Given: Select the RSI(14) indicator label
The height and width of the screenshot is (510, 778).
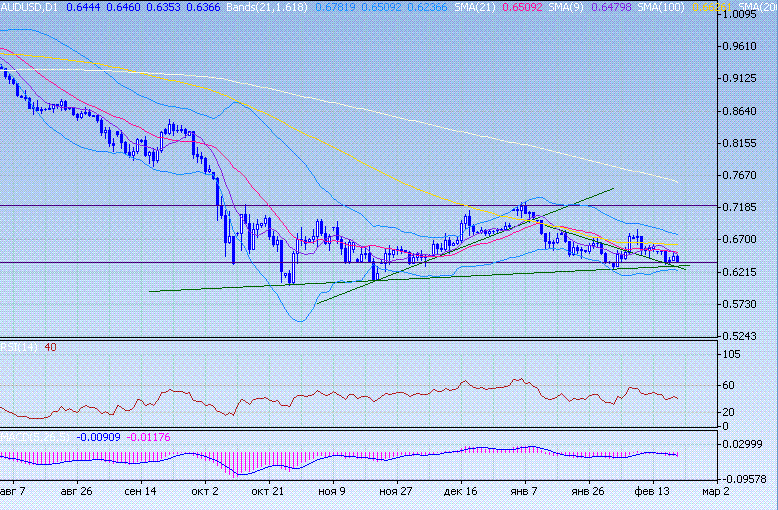Looking at the screenshot, I should point(14,347).
